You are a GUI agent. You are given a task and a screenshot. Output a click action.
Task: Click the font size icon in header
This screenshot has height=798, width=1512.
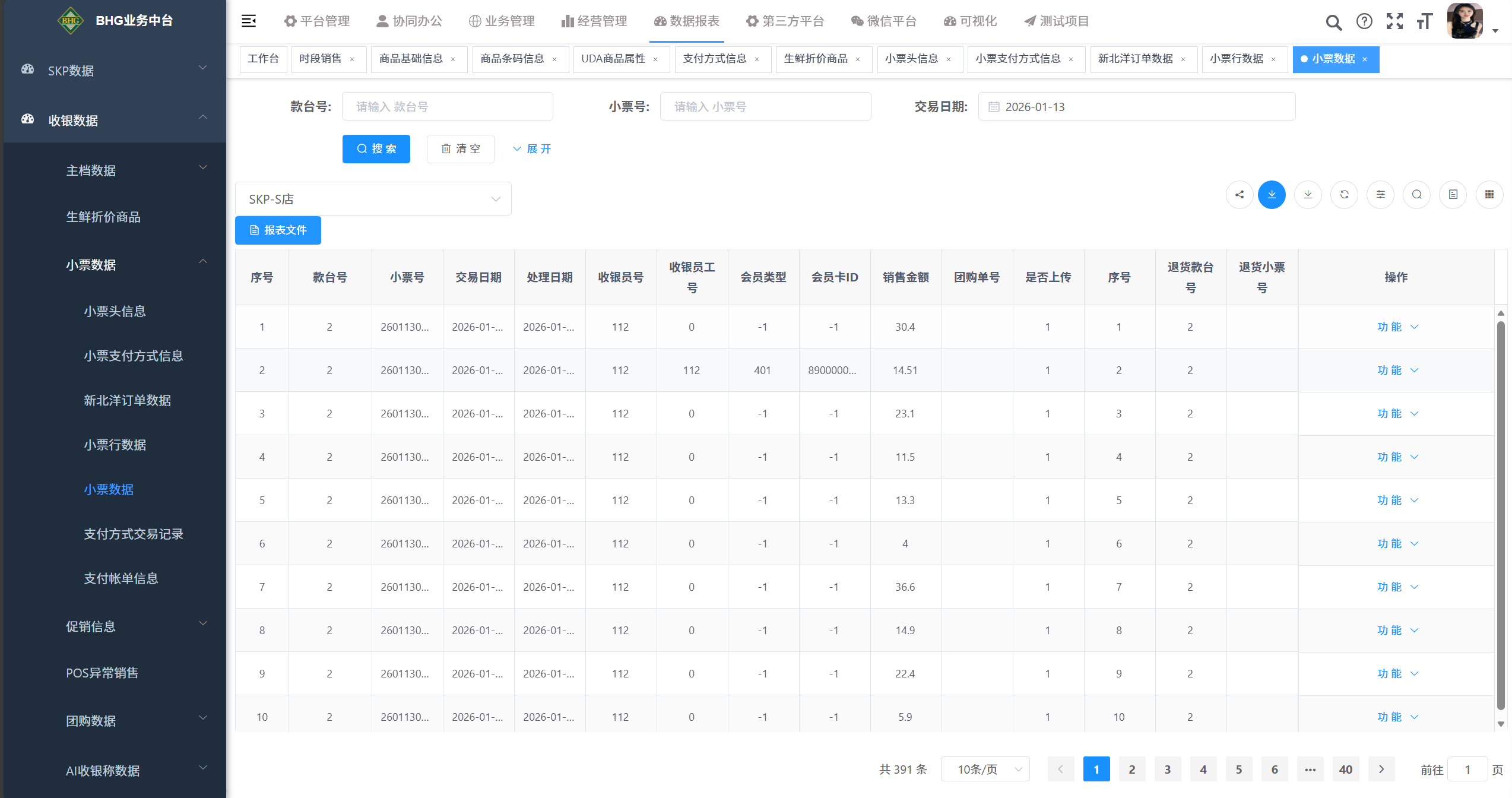coord(1424,22)
